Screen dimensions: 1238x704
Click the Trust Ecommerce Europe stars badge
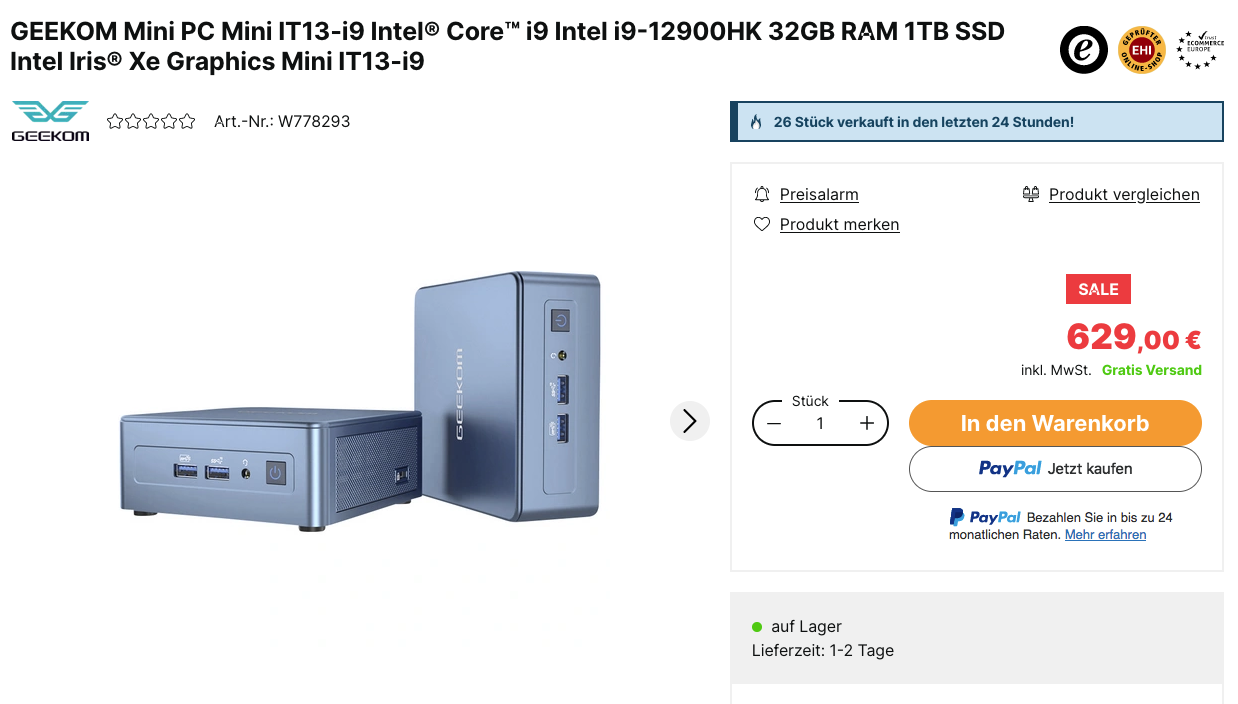(x=1197, y=49)
